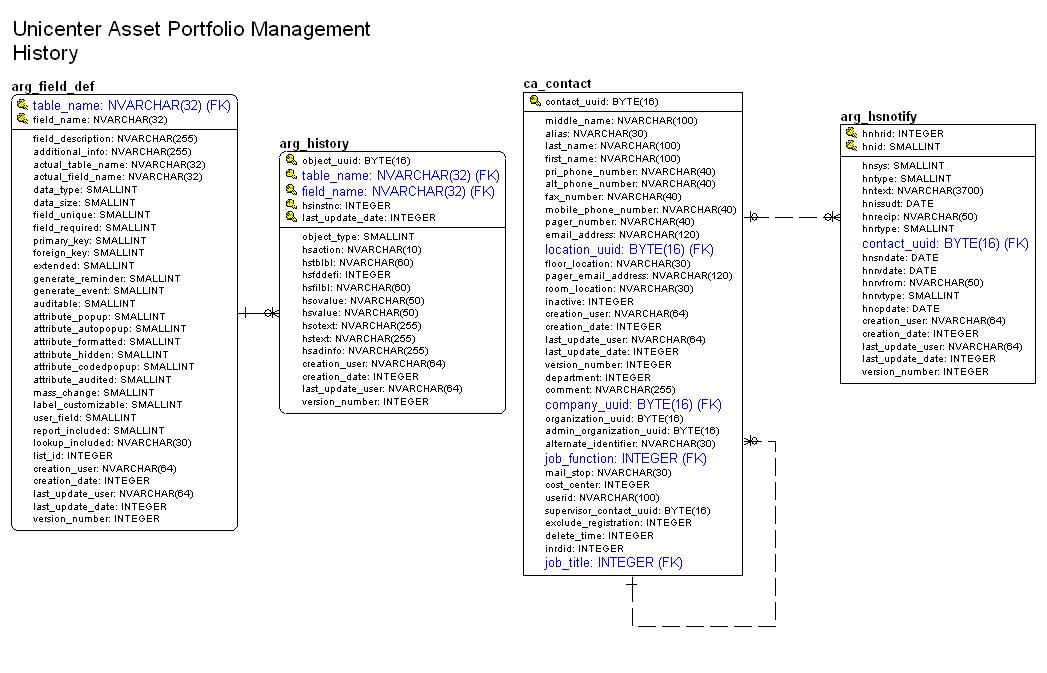Select hsadinfo: NVARCHAR(255) row
1047x673 pixels.
coord(365,351)
